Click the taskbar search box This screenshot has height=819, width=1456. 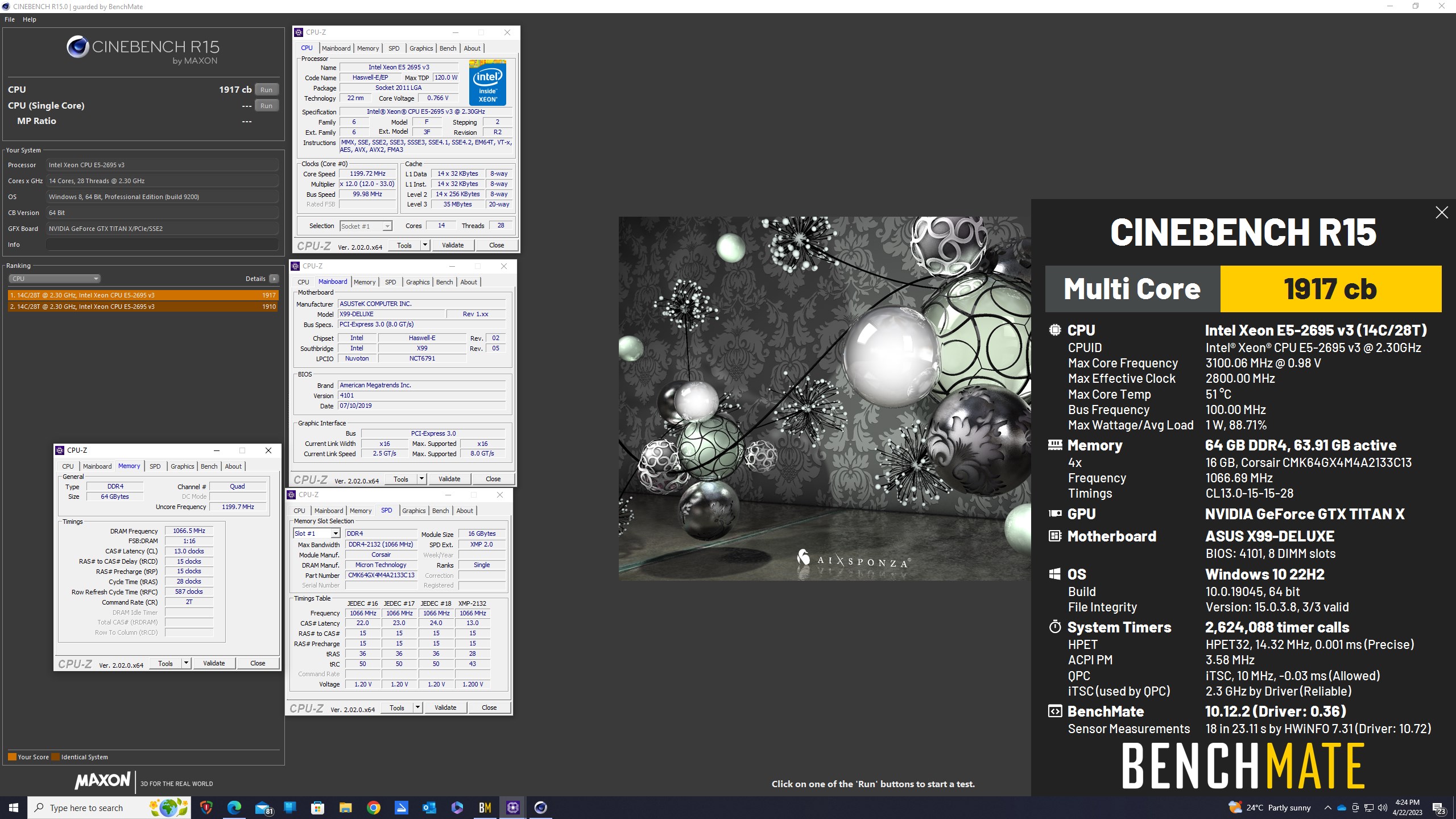[x=109, y=808]
